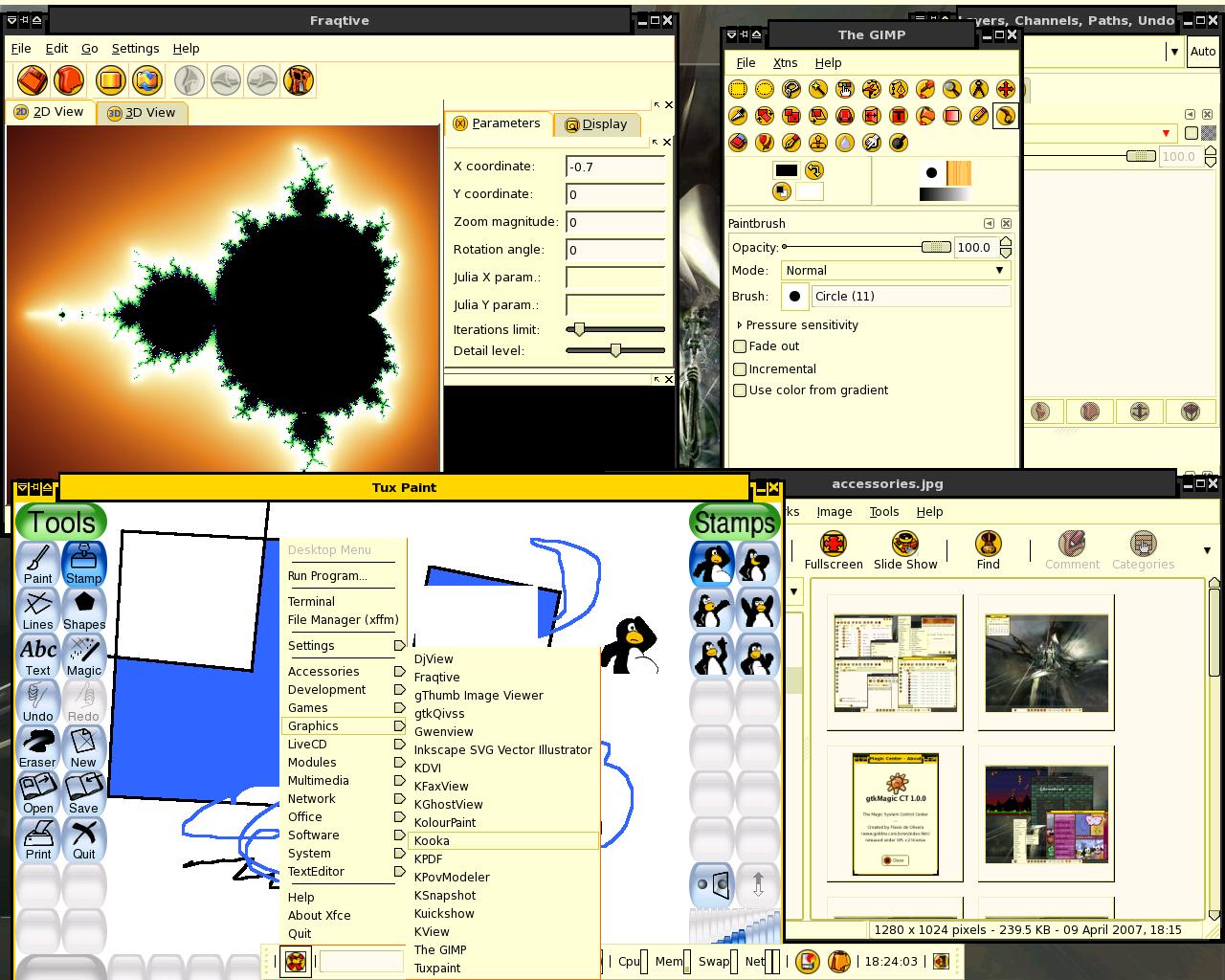Open the Magic tool in Tux Paint

click(x=84, y=656)
